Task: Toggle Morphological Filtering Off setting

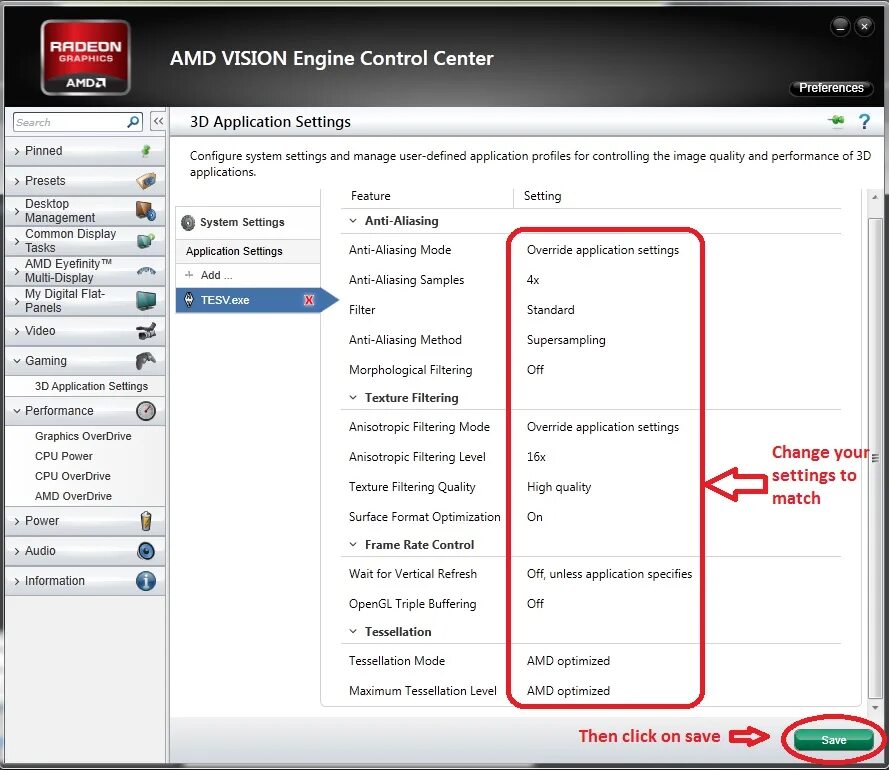Action: 535,370
